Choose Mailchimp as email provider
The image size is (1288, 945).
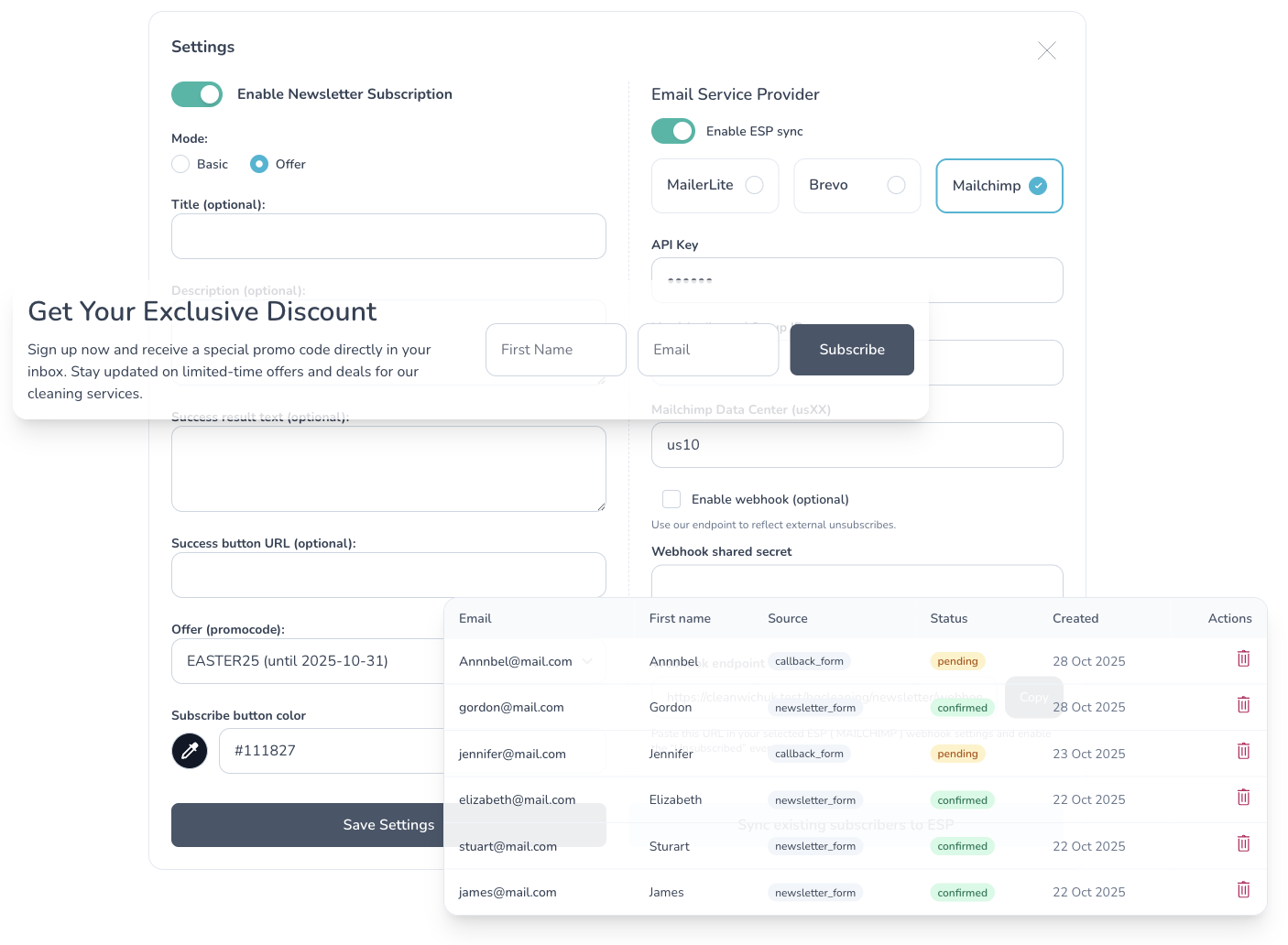pyautogui.click(x=999, y=186)
